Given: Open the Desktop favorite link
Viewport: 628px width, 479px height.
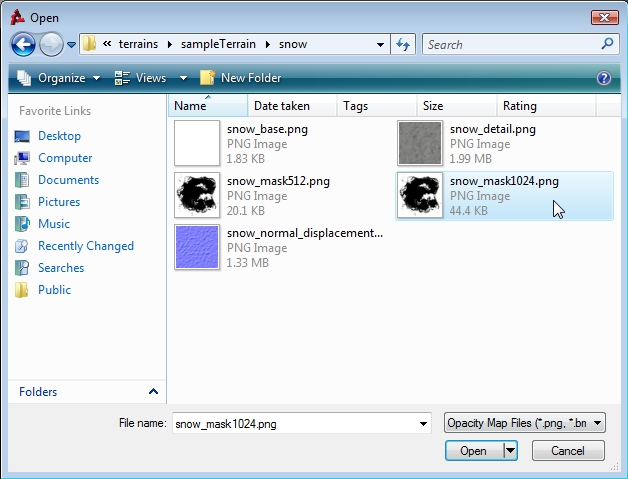Looking at the screenshot, I should (59, 136).
